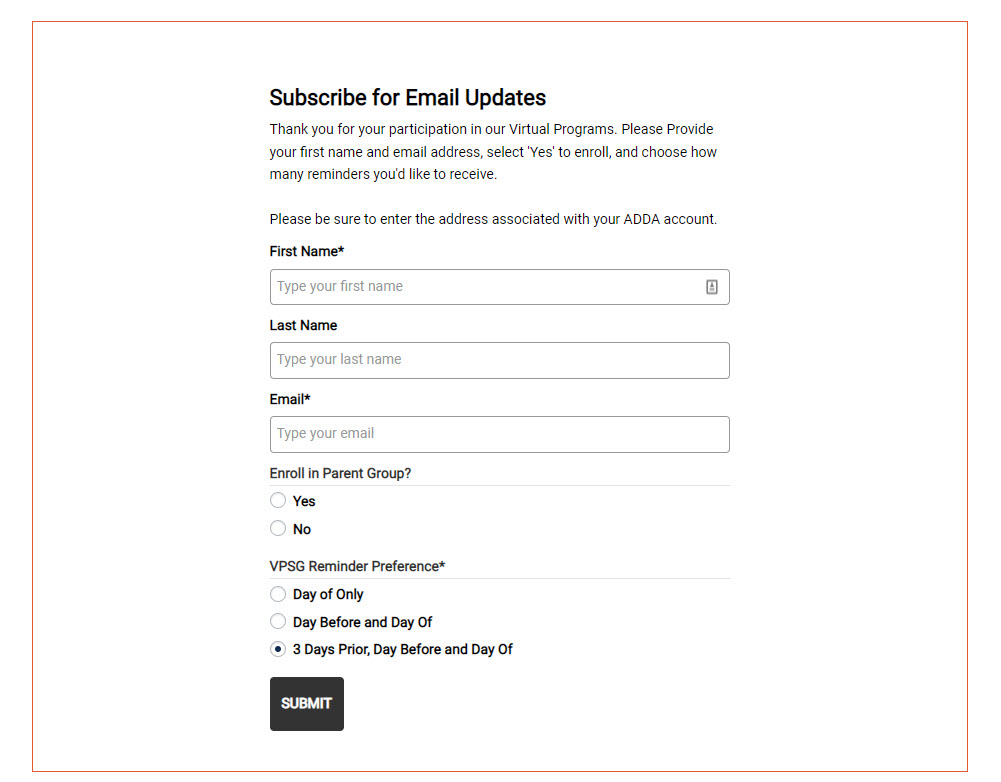Image resolution: width=1001 pixels, height=782 pixels.
Task: Click into the Last Name input box
Action: [499, 360]
